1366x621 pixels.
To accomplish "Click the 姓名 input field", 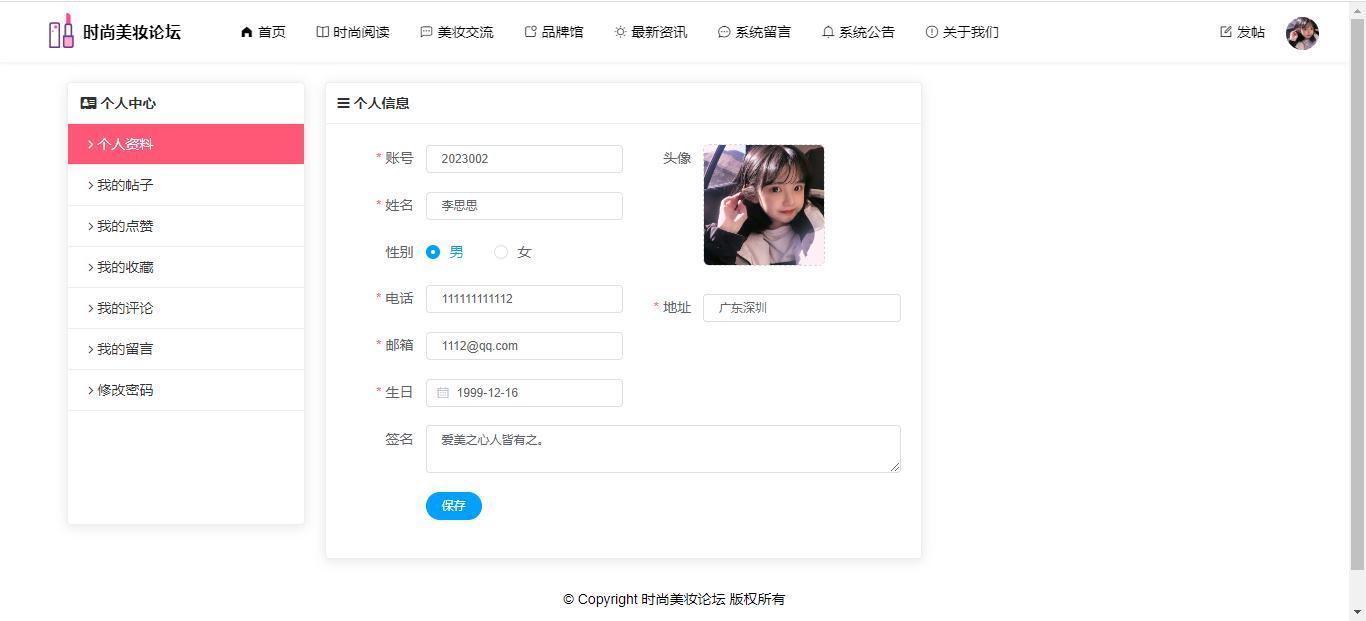I will 524,206.
